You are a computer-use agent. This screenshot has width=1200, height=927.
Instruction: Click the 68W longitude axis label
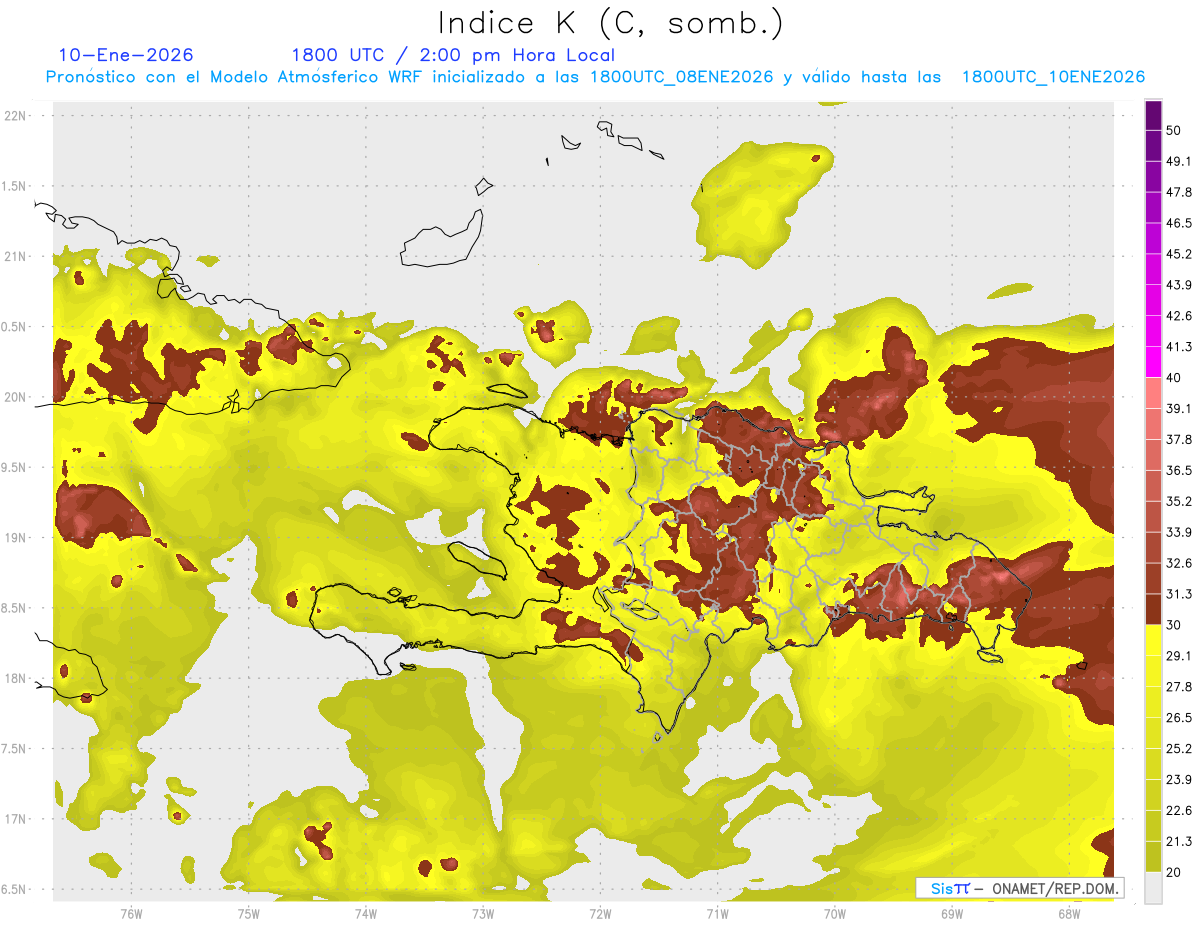pyautogui.click(x=1069, y=913)
